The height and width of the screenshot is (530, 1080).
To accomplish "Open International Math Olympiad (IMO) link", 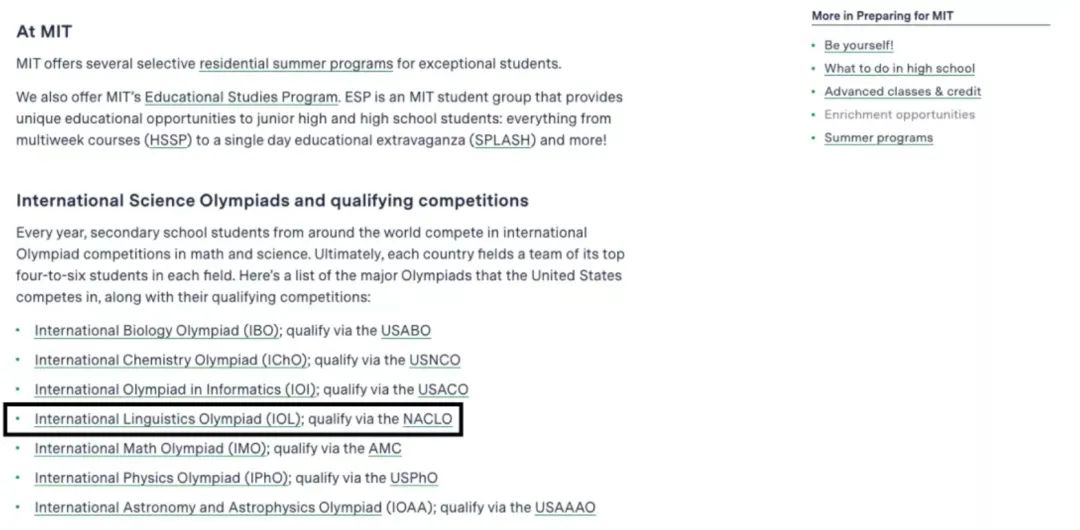I will point(151,449).
